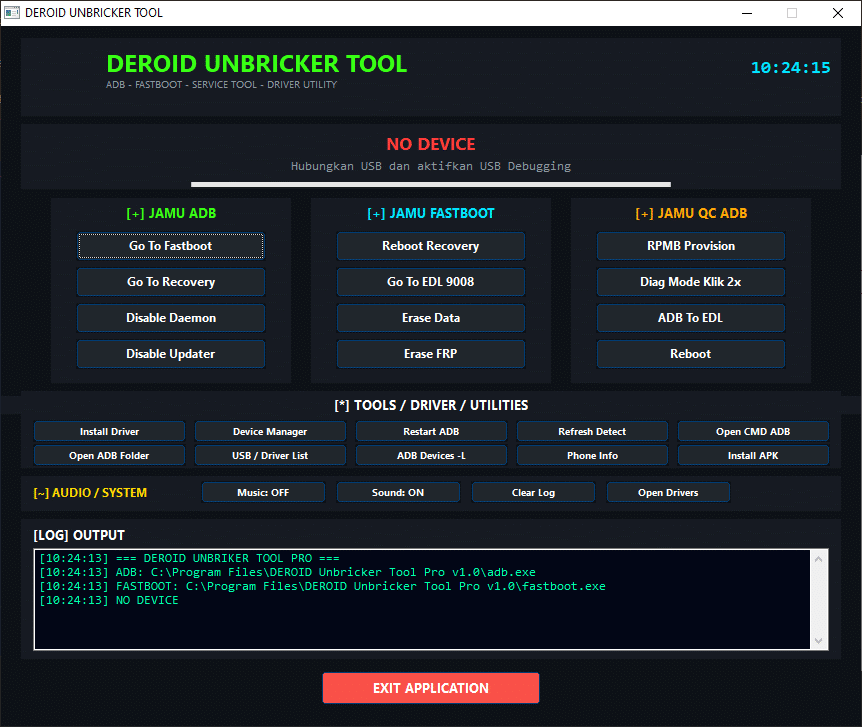
Task: Click Restart ADB
Action: pyautogui.click(x=431, y=432)
